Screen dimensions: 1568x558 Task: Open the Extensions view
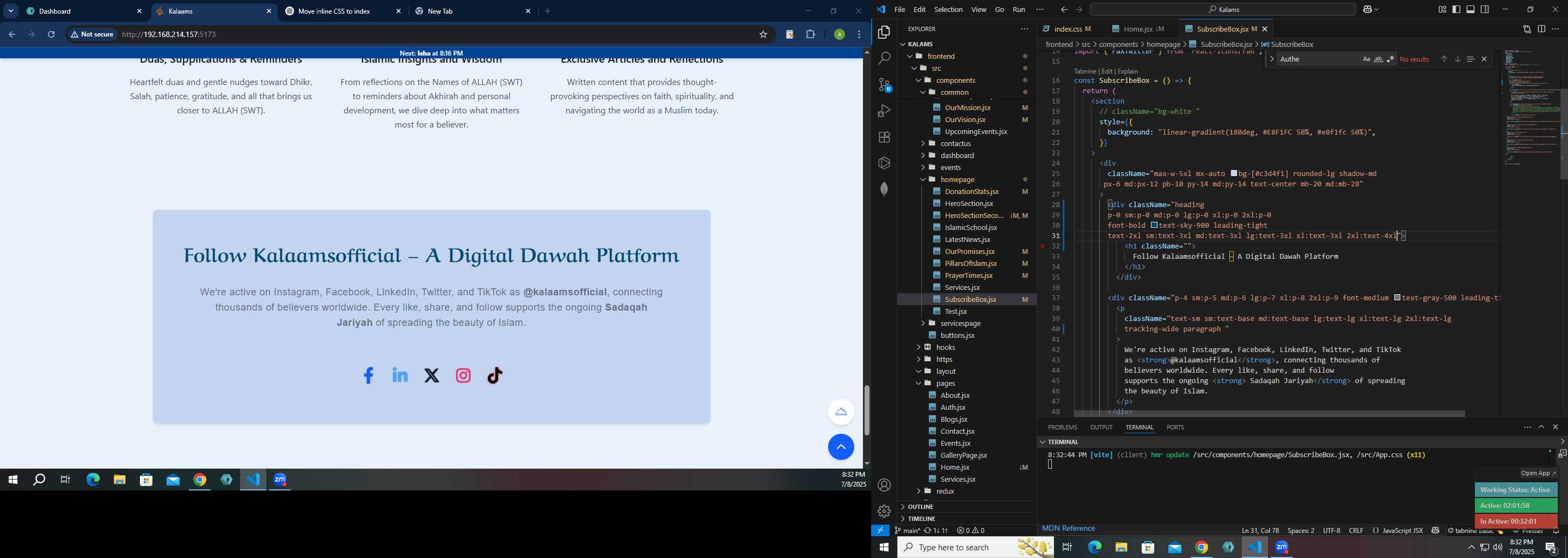[884, 137]
